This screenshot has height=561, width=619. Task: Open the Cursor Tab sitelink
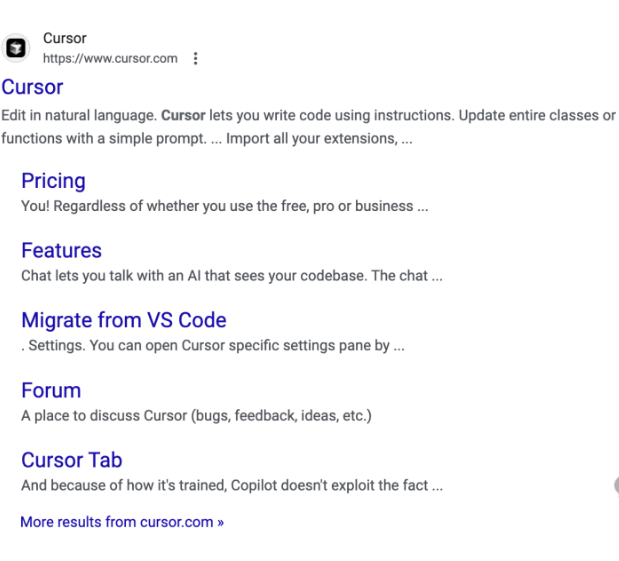[71, 461]
